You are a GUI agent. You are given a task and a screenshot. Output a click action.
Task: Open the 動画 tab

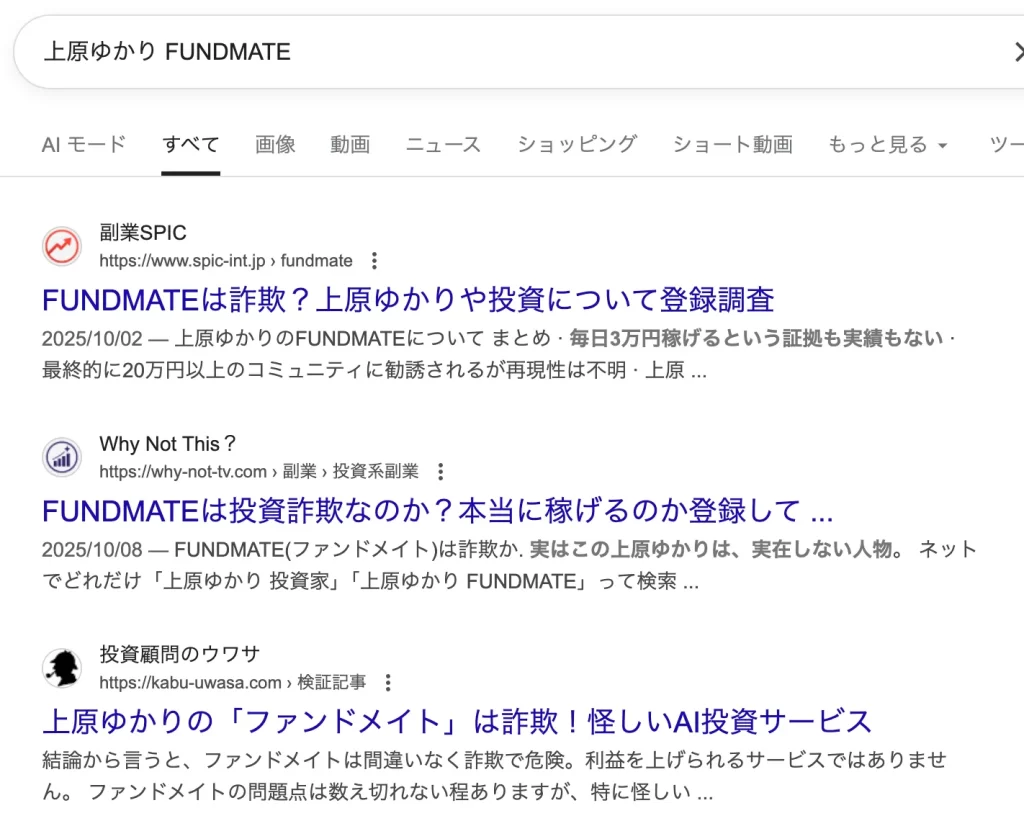[350, 144]
